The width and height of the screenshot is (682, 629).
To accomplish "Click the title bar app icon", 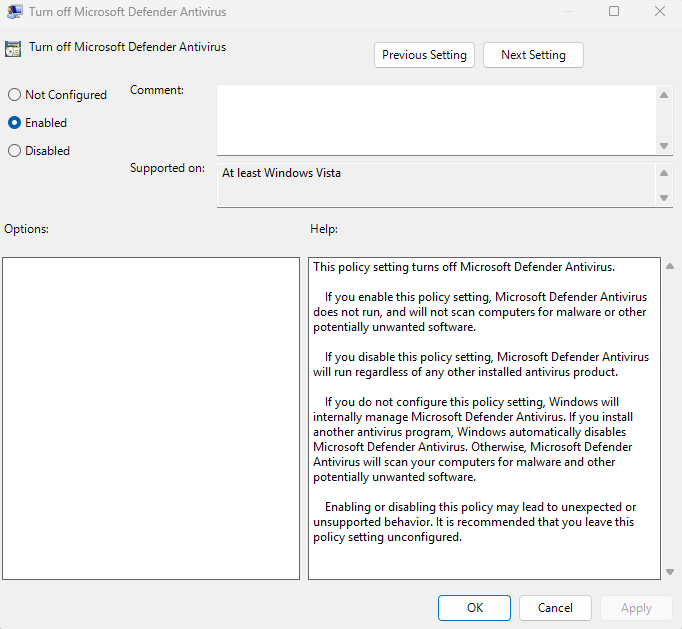I will [14, 11].
